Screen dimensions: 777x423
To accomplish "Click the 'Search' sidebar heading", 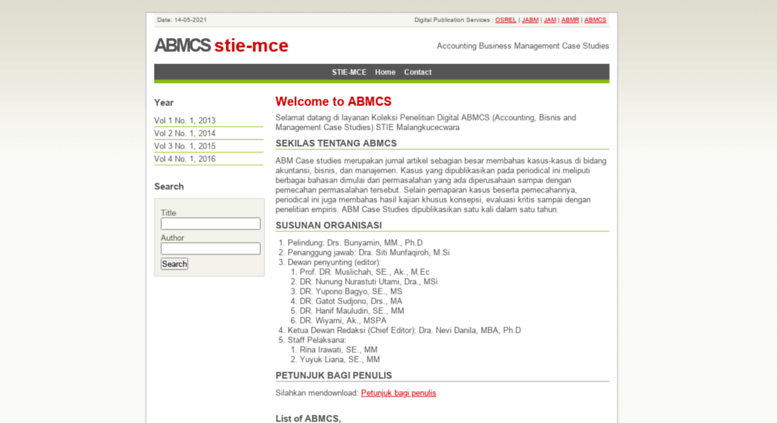I will 169,187.
